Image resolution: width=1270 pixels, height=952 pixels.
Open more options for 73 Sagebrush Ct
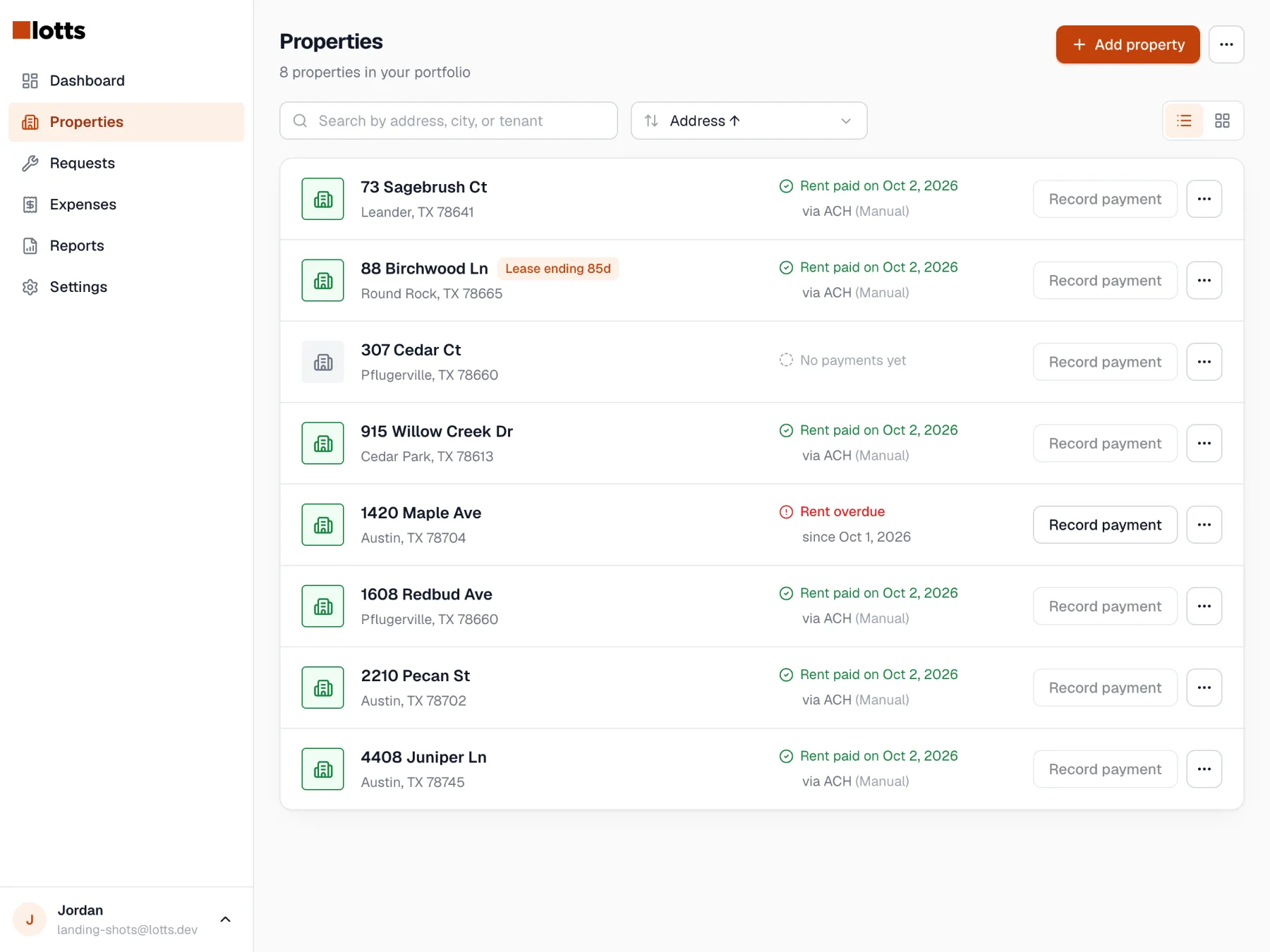1204,199
